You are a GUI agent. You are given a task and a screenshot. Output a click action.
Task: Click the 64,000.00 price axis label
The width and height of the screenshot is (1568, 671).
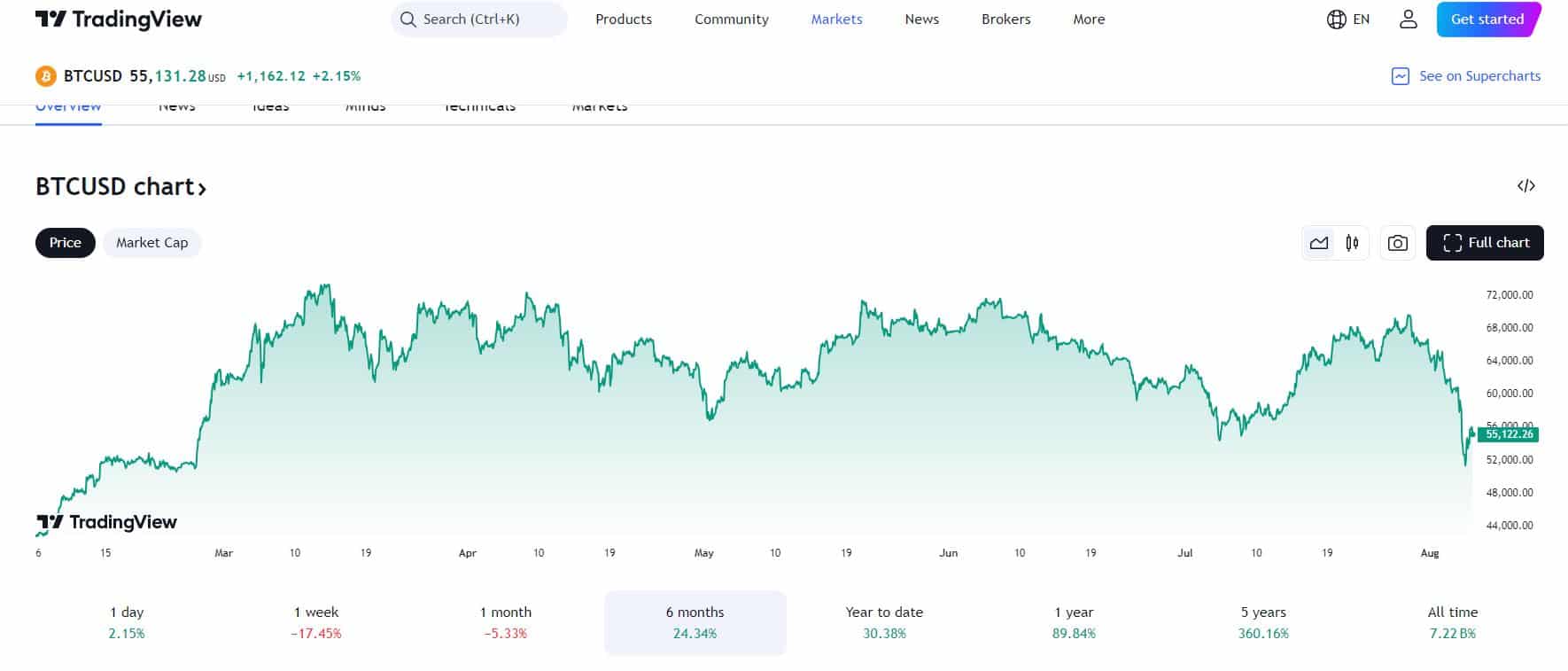[x=1510, y=361]
